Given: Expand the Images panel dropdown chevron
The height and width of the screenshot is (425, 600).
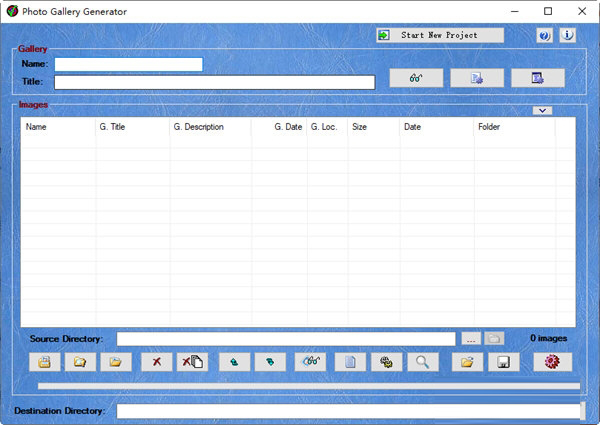Looking at the screenshot, I should tap(542, 111).
